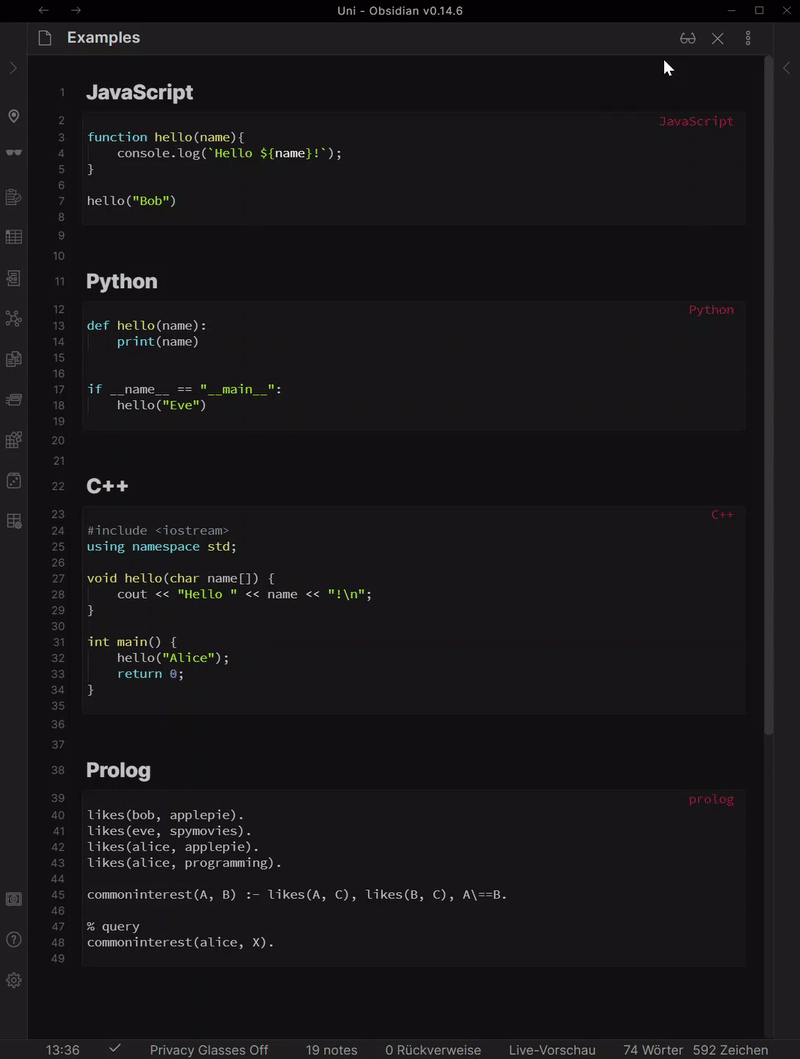800x1059 pixels.
Task: Open the table icon in ribbon
Action: point(14,237)
